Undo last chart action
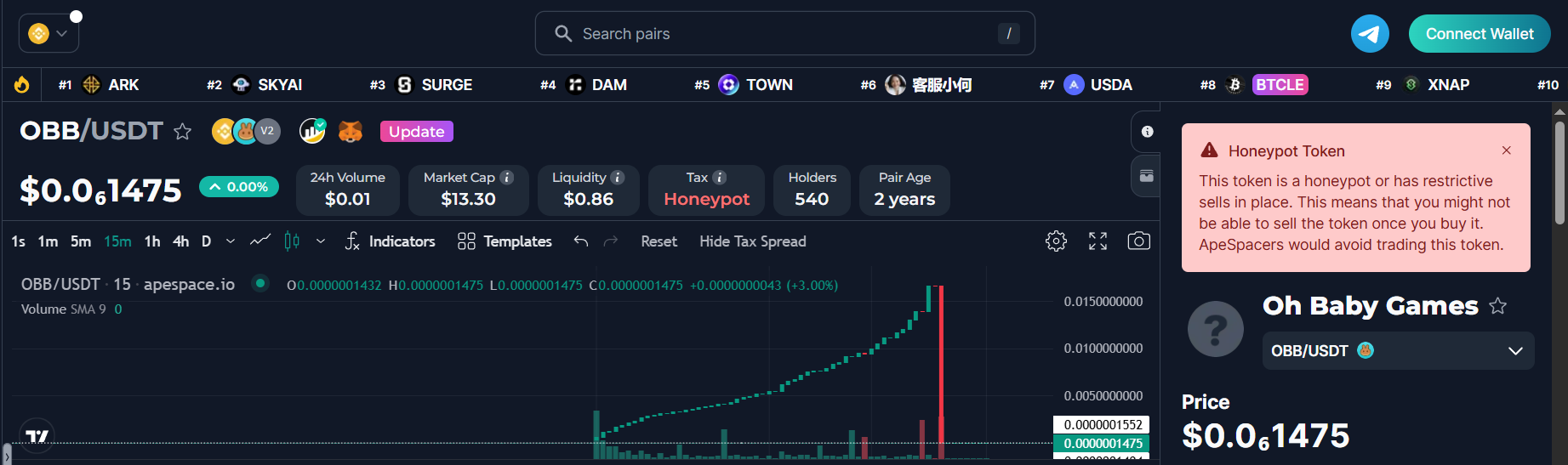 581,241
